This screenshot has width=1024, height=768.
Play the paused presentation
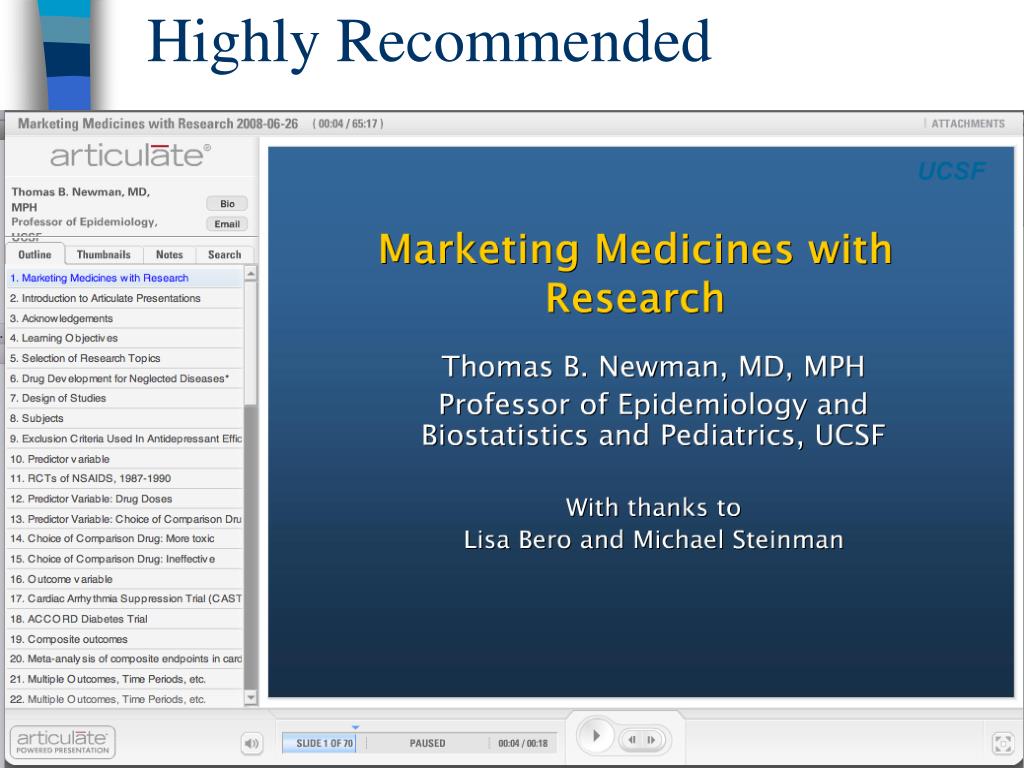[595, 736]
